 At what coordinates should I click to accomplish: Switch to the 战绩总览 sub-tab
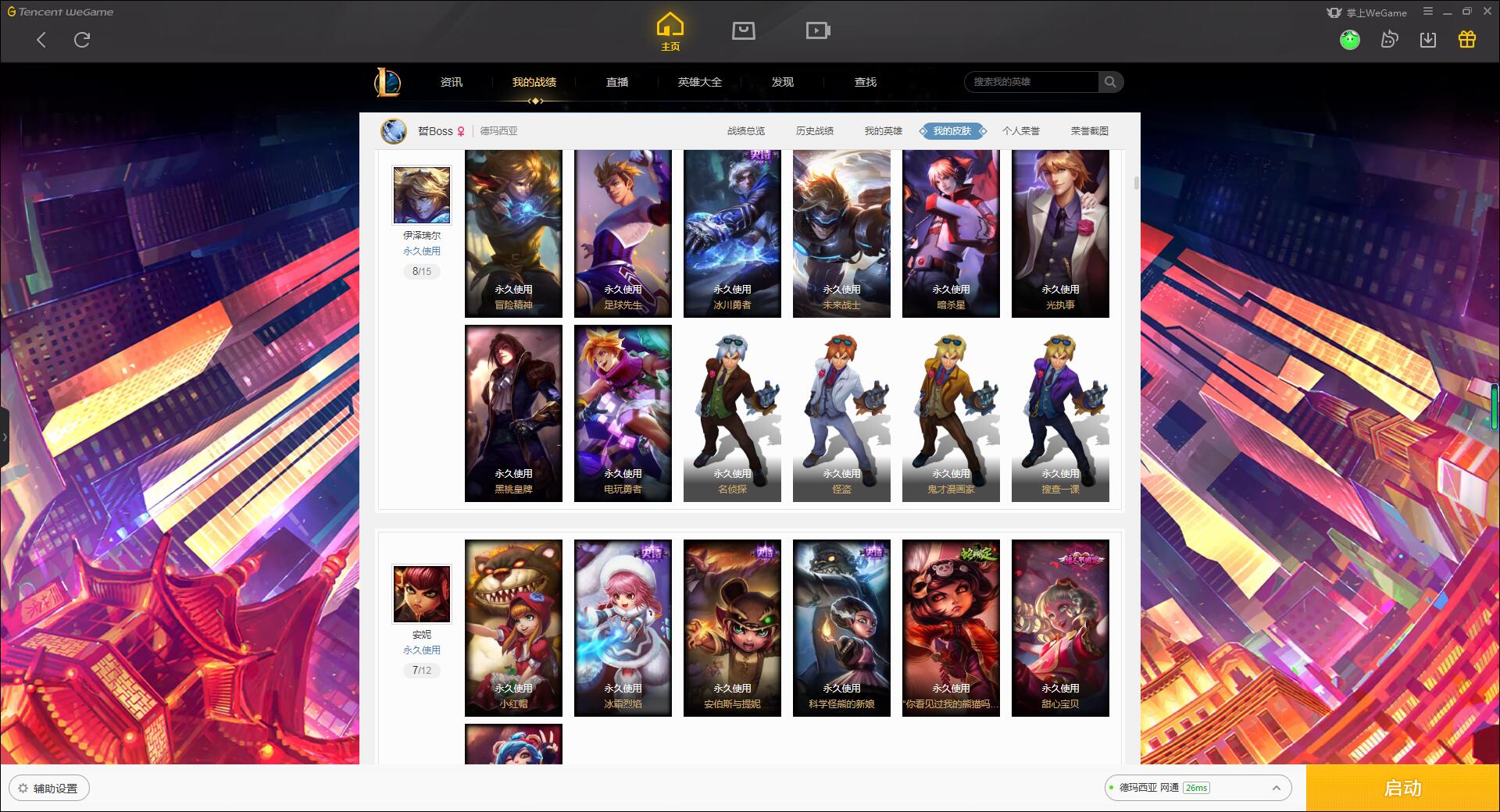coord(746,131)
